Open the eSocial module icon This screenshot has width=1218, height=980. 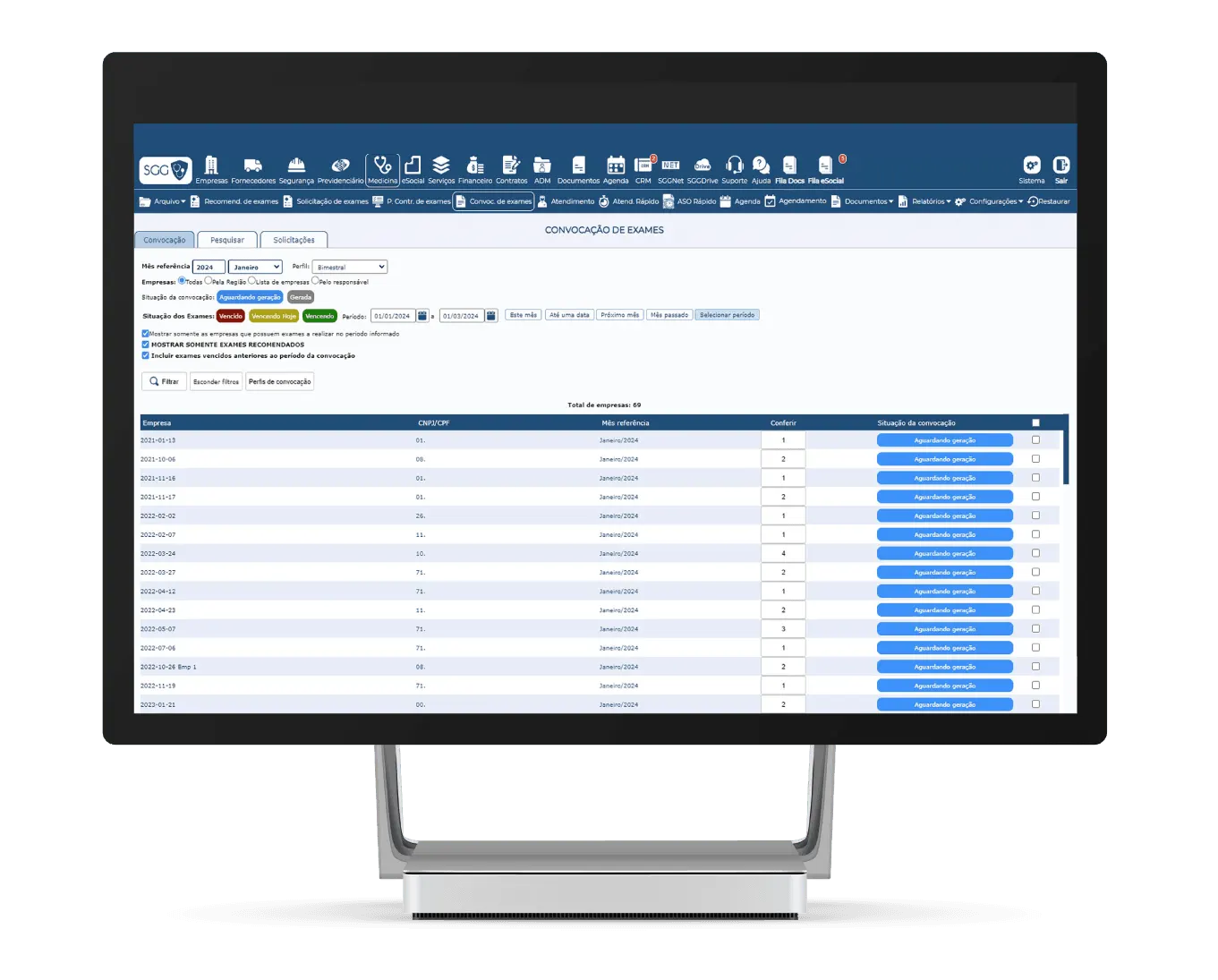click(413, 169)
